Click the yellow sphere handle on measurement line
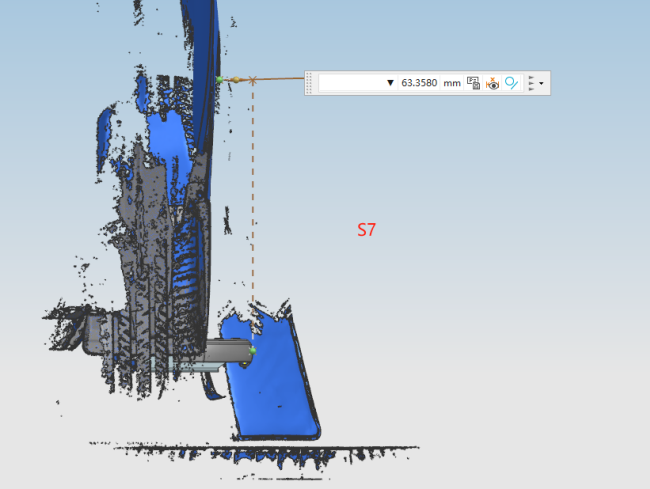Image resolution: width=650 pixels, height=489 pixels. (x=235, y=79)
